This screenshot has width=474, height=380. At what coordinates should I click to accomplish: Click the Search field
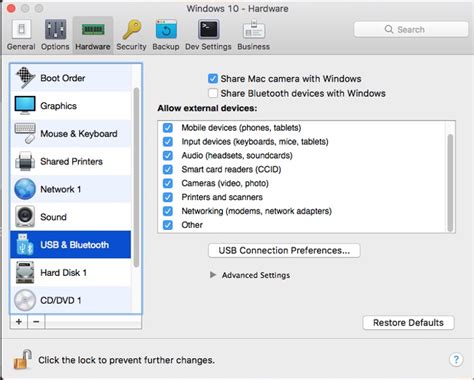[411, 29]
